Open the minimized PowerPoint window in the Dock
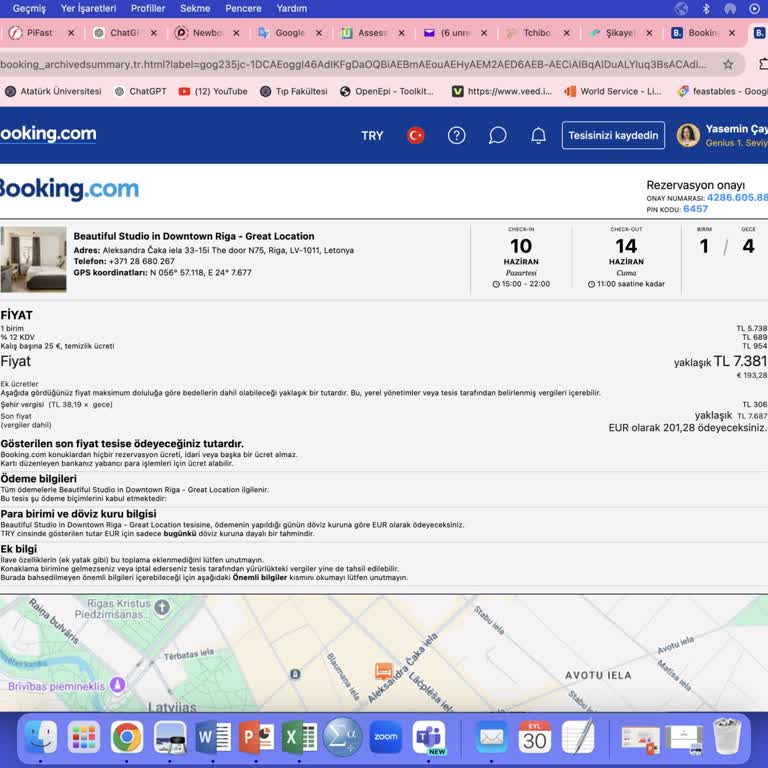Image resolution: width=768 pixels, height=768 pixels. click(640, 739)
